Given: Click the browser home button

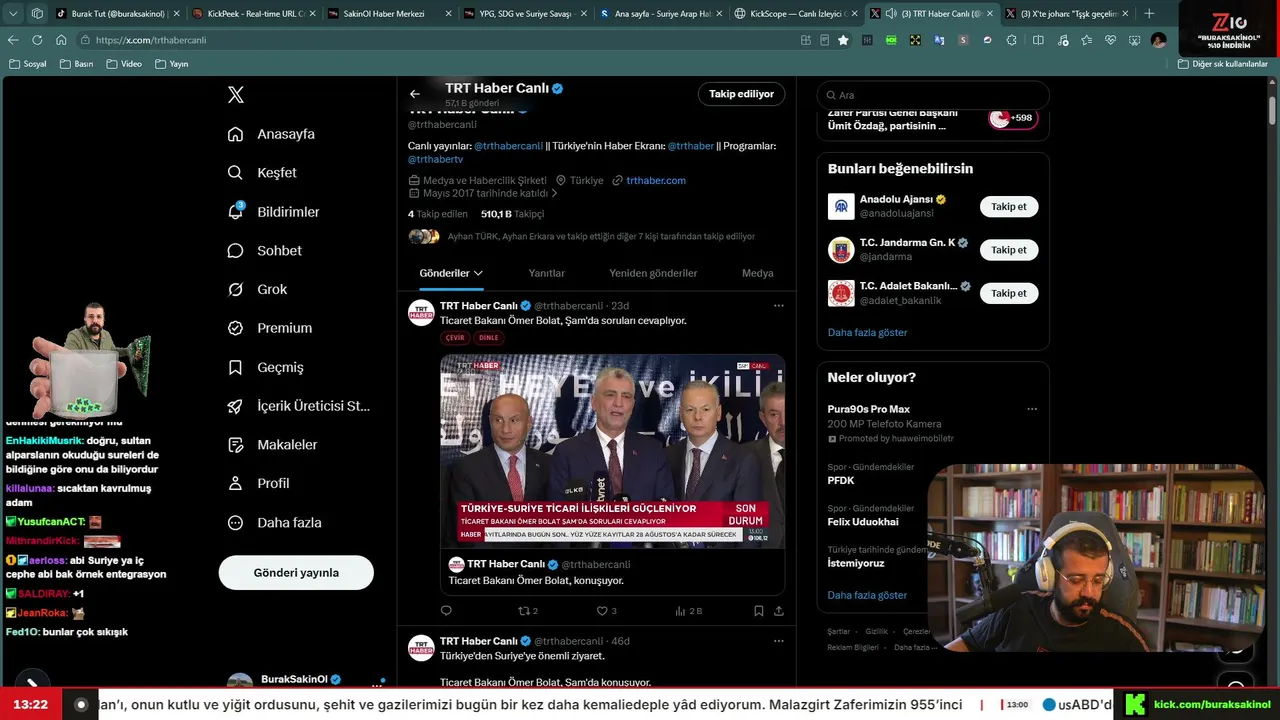Looking at the screenshot, I should point(61,40).
